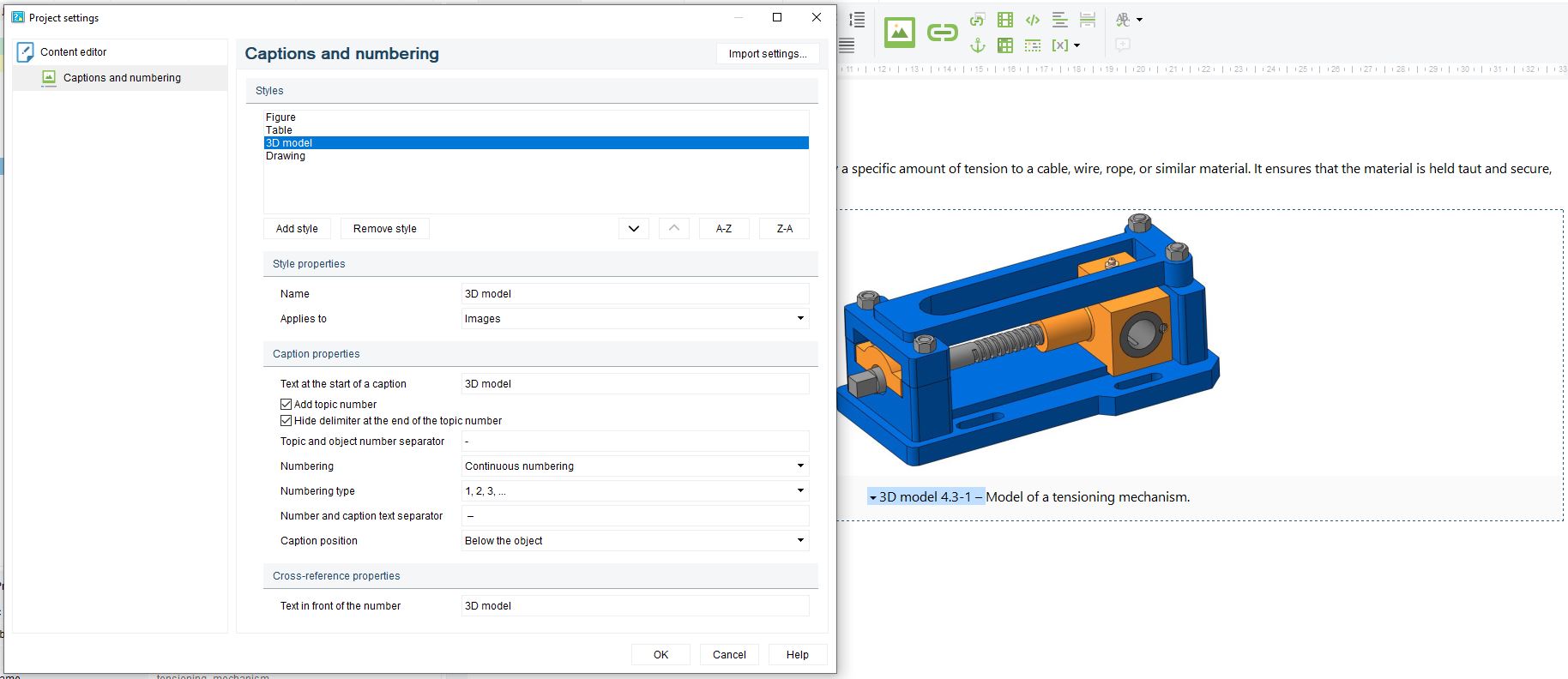1568x679 pixels.
Task: Insert an anchor using the anchor icon
Action: pos(977,45)
